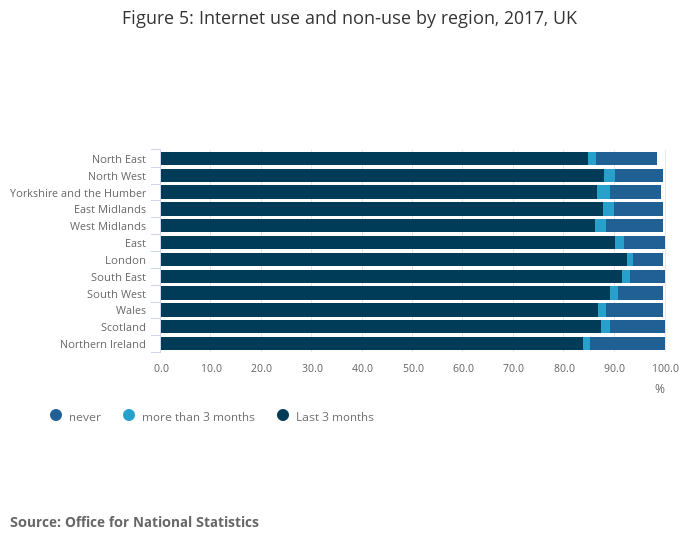The width and height of the screenshot is (700, 549).
Task: Click the North West region label
Action: 117,176
